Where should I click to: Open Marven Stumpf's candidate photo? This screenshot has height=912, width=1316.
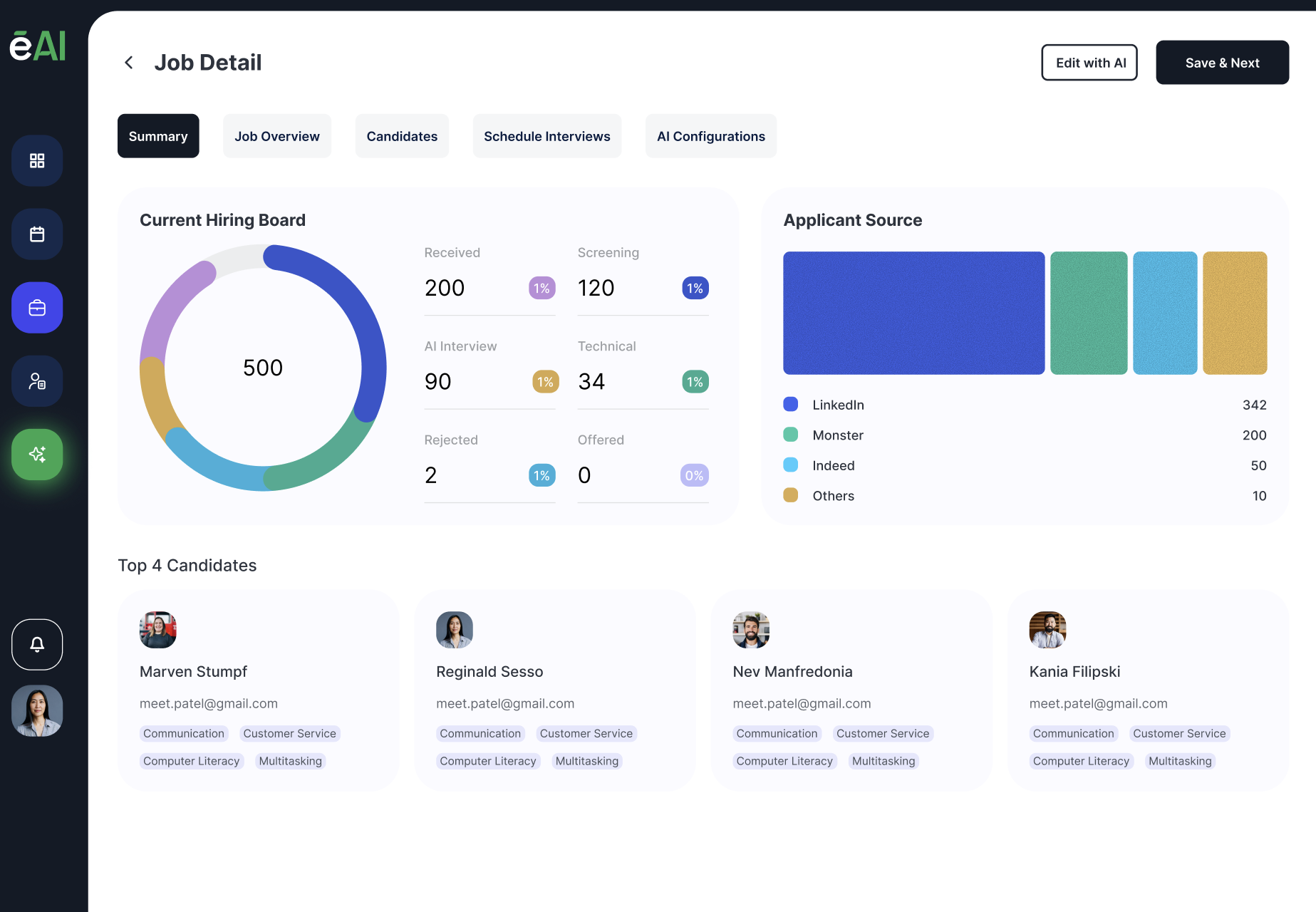[157, 630]
